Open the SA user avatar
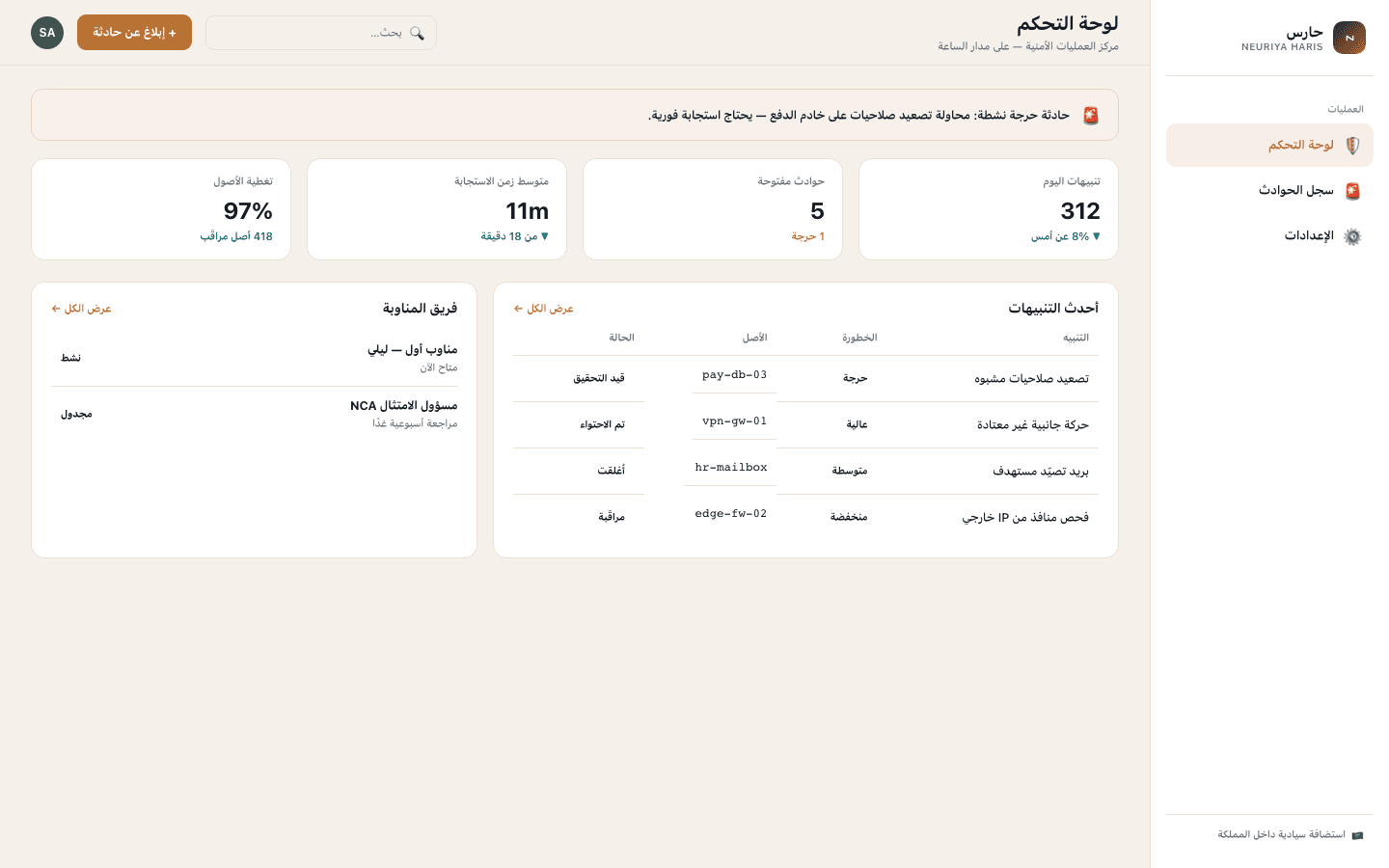 click(x=47, y=33)
